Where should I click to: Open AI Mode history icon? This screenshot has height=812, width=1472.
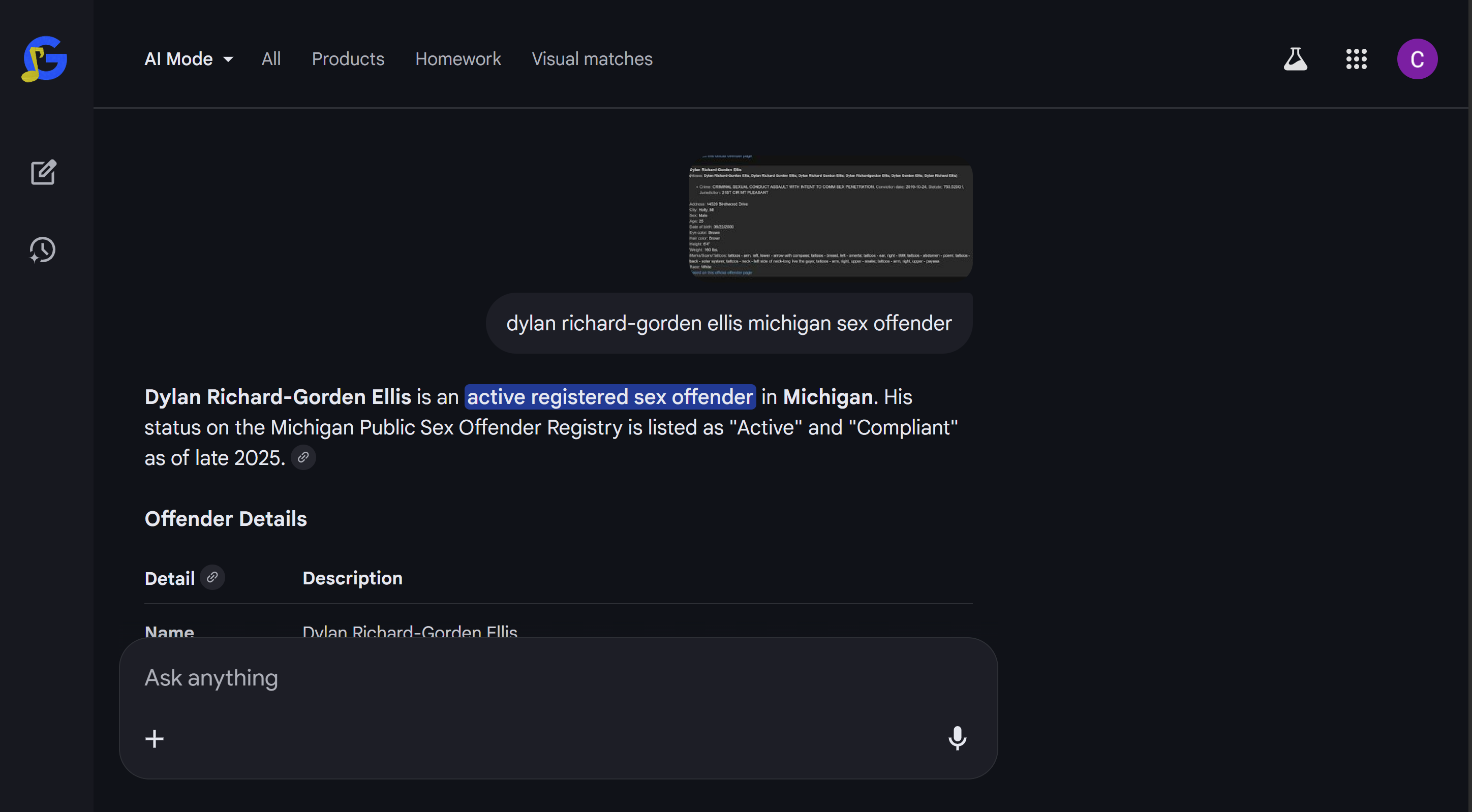[x=43, y=249]
